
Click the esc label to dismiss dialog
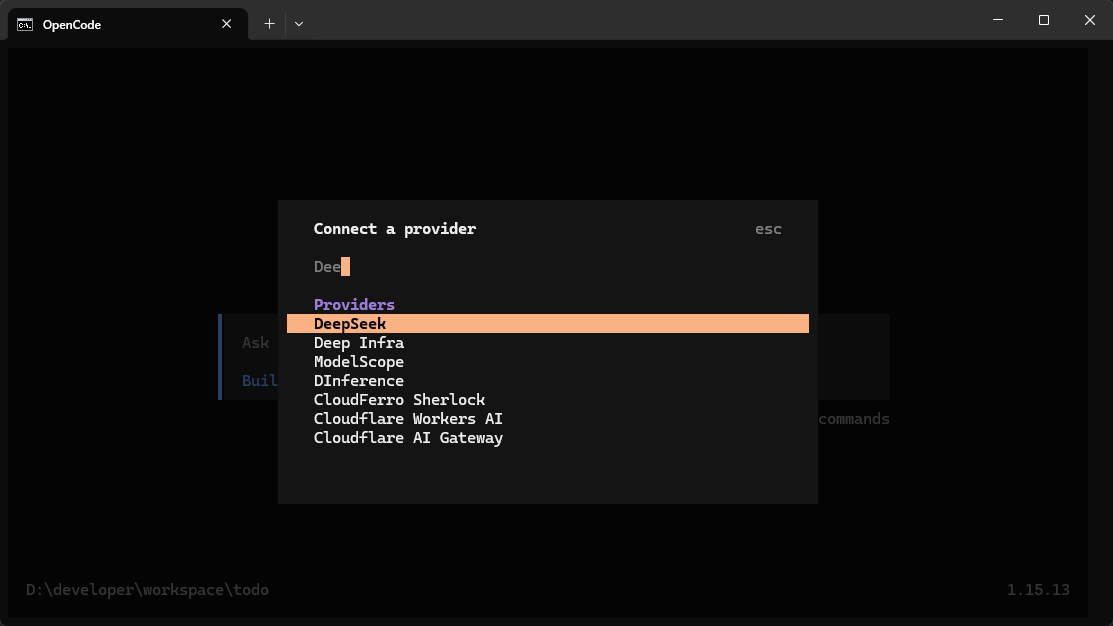pos(768,229)
